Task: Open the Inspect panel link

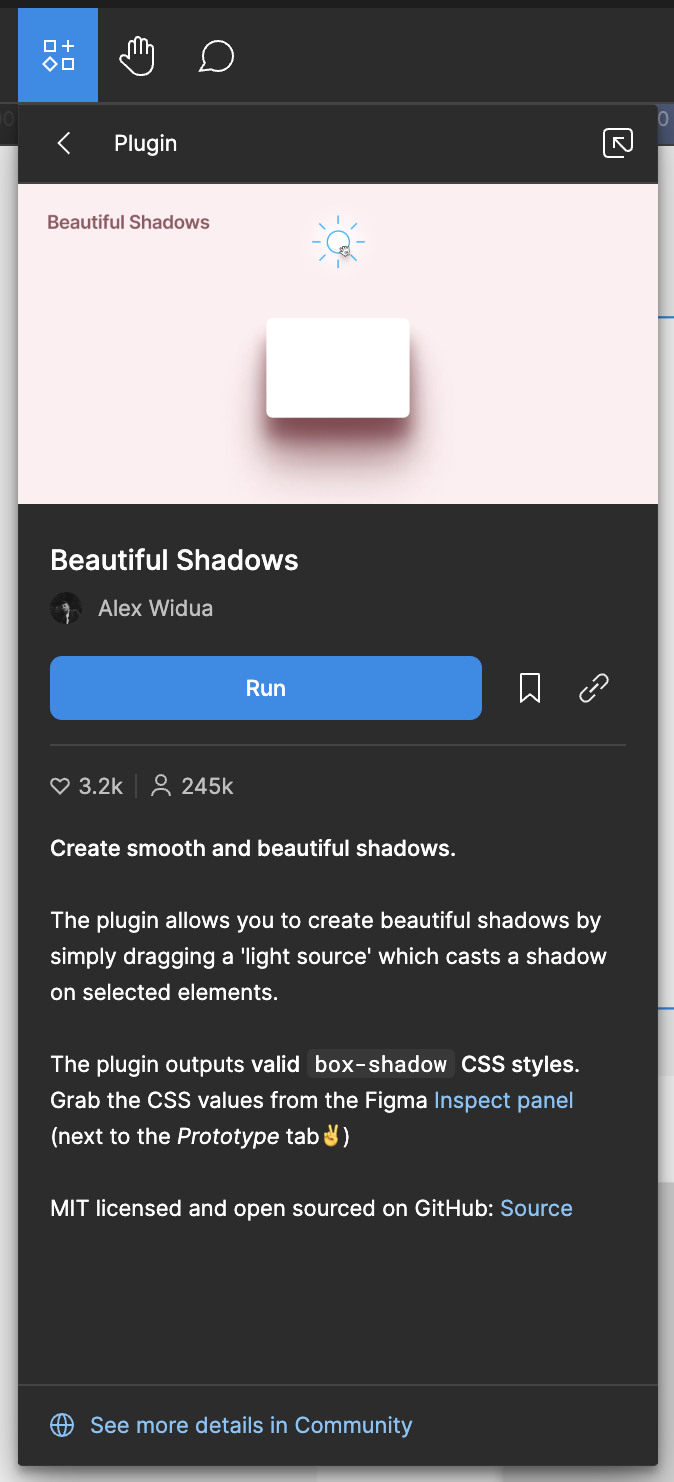Action: [x=503, y=1100]
